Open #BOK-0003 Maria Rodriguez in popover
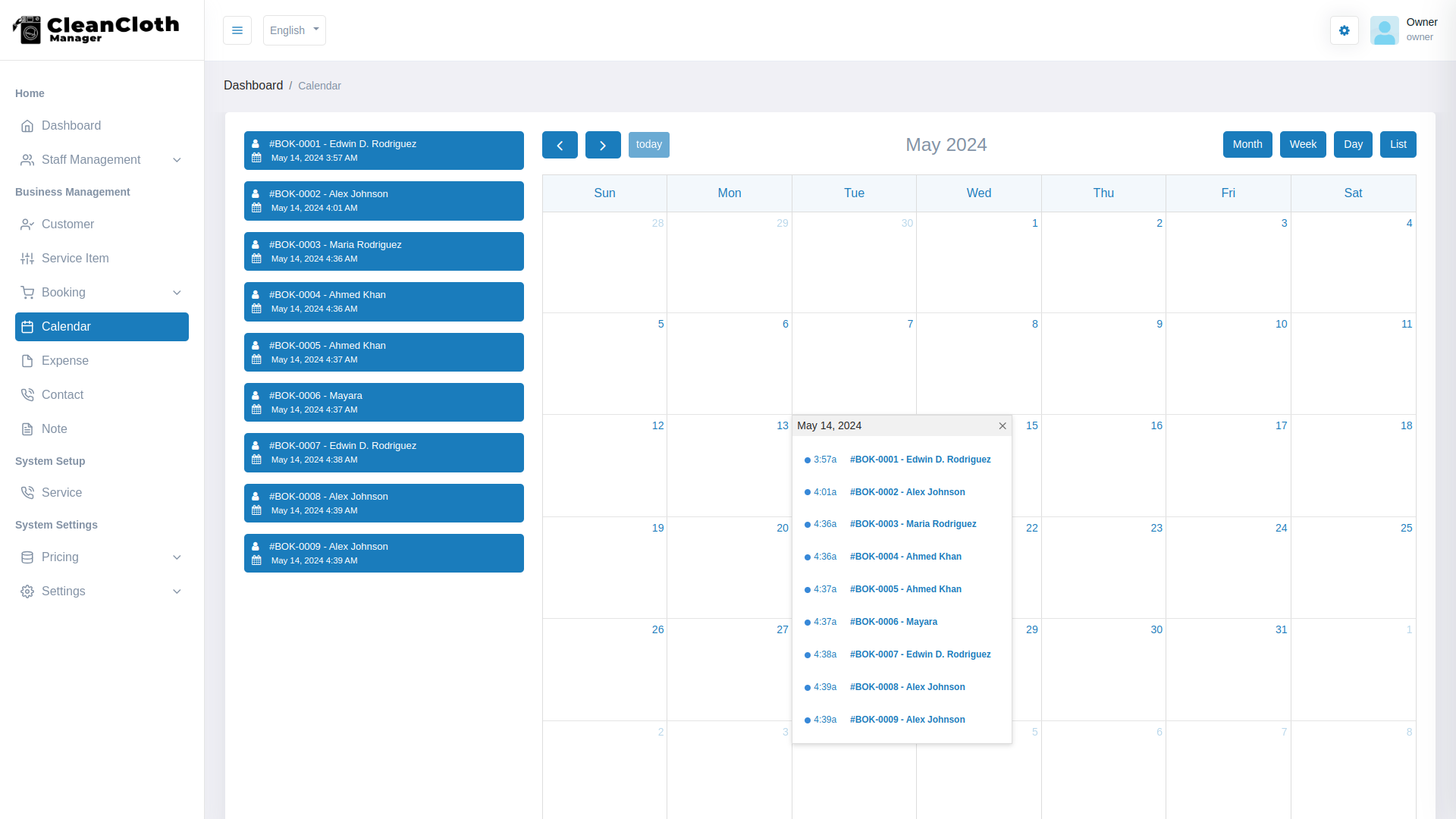Image resolution: width=1456 pixels, height=819 pixels. pyautogui.click(x=913, y=524)
